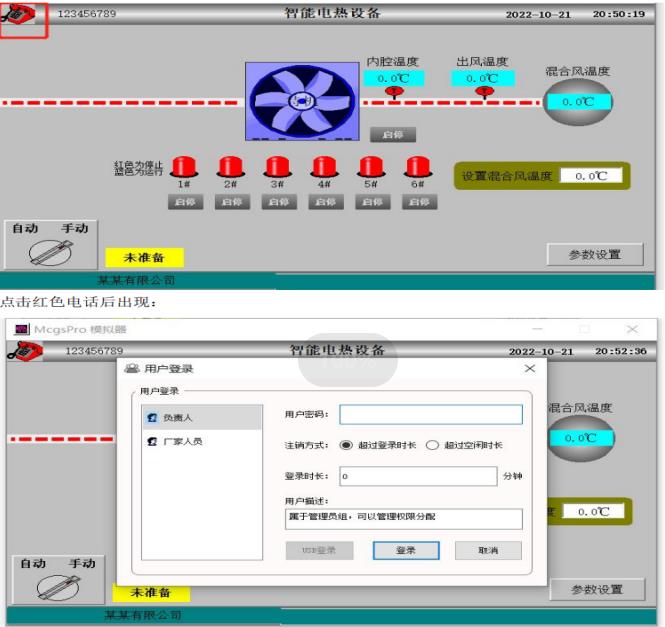Minimize the McgsPro 模拟器 window
Image resolution: width=665 pixels, height=627 pixels.
[x=537, y=329]
